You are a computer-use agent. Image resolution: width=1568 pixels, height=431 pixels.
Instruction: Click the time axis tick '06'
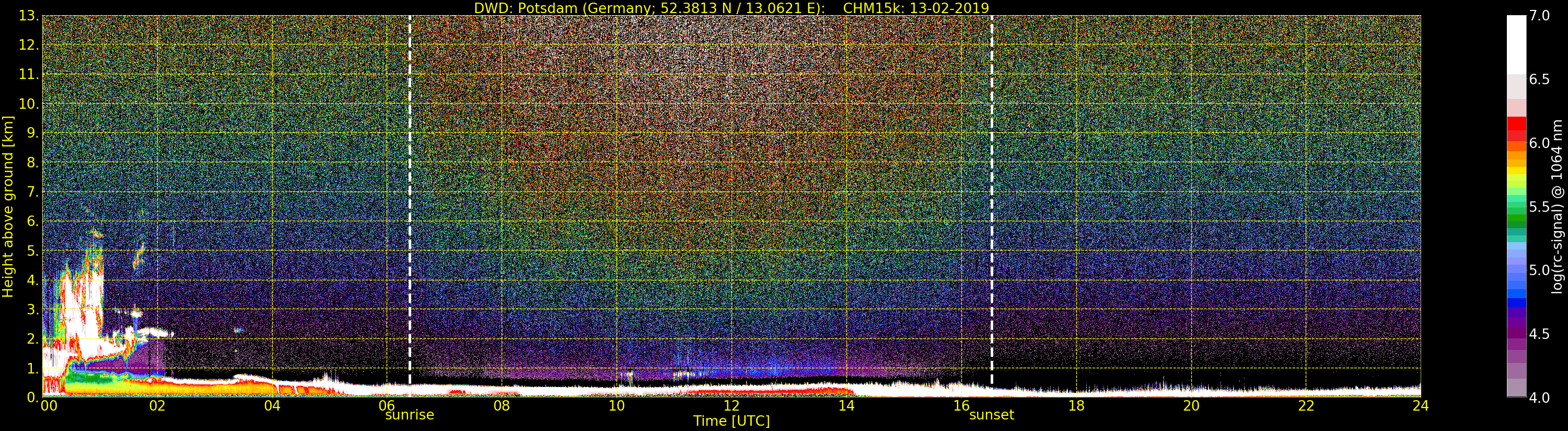pos(387,405)
